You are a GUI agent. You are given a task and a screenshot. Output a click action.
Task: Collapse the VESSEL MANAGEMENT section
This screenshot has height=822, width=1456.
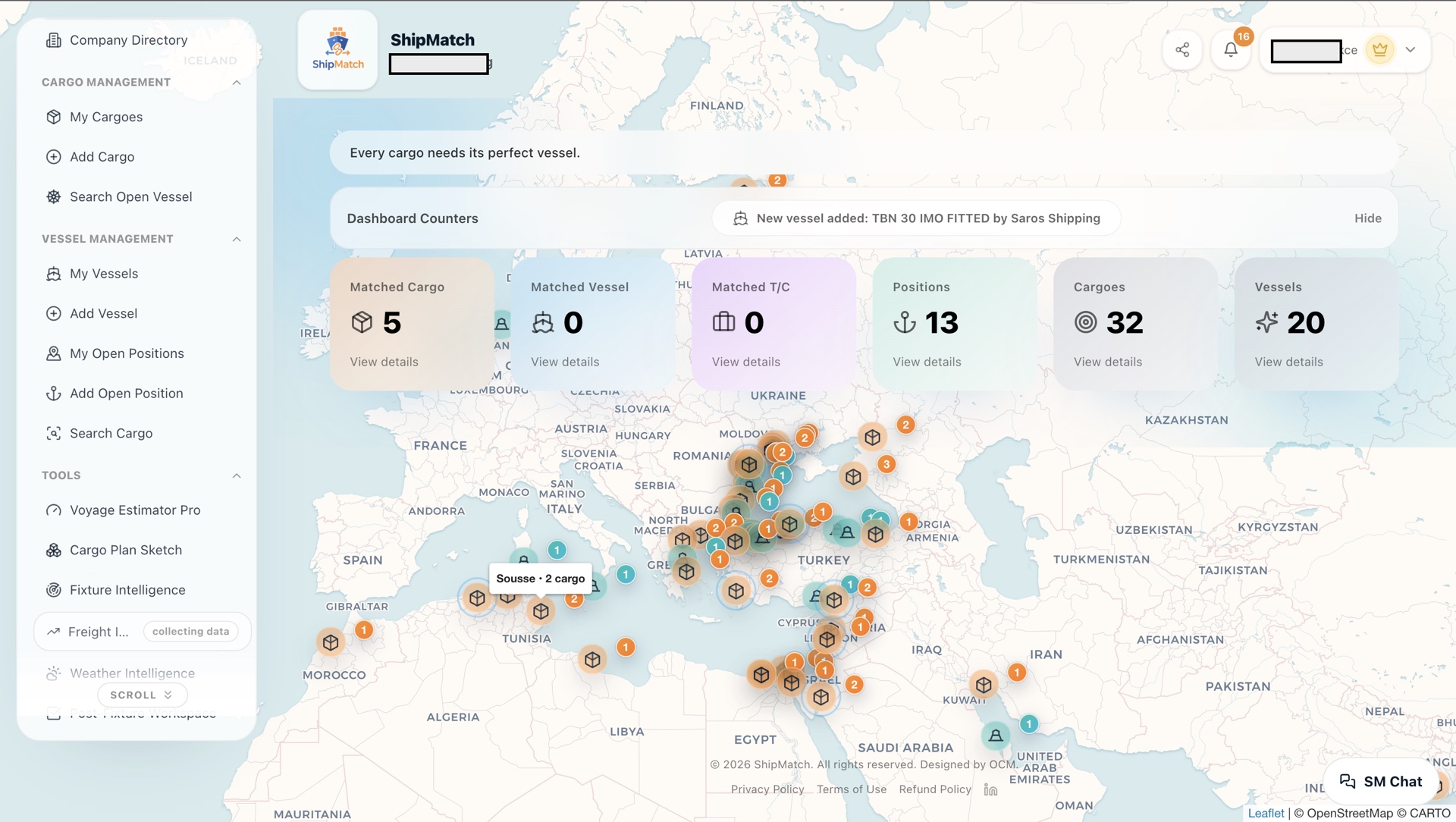[237, 239]
